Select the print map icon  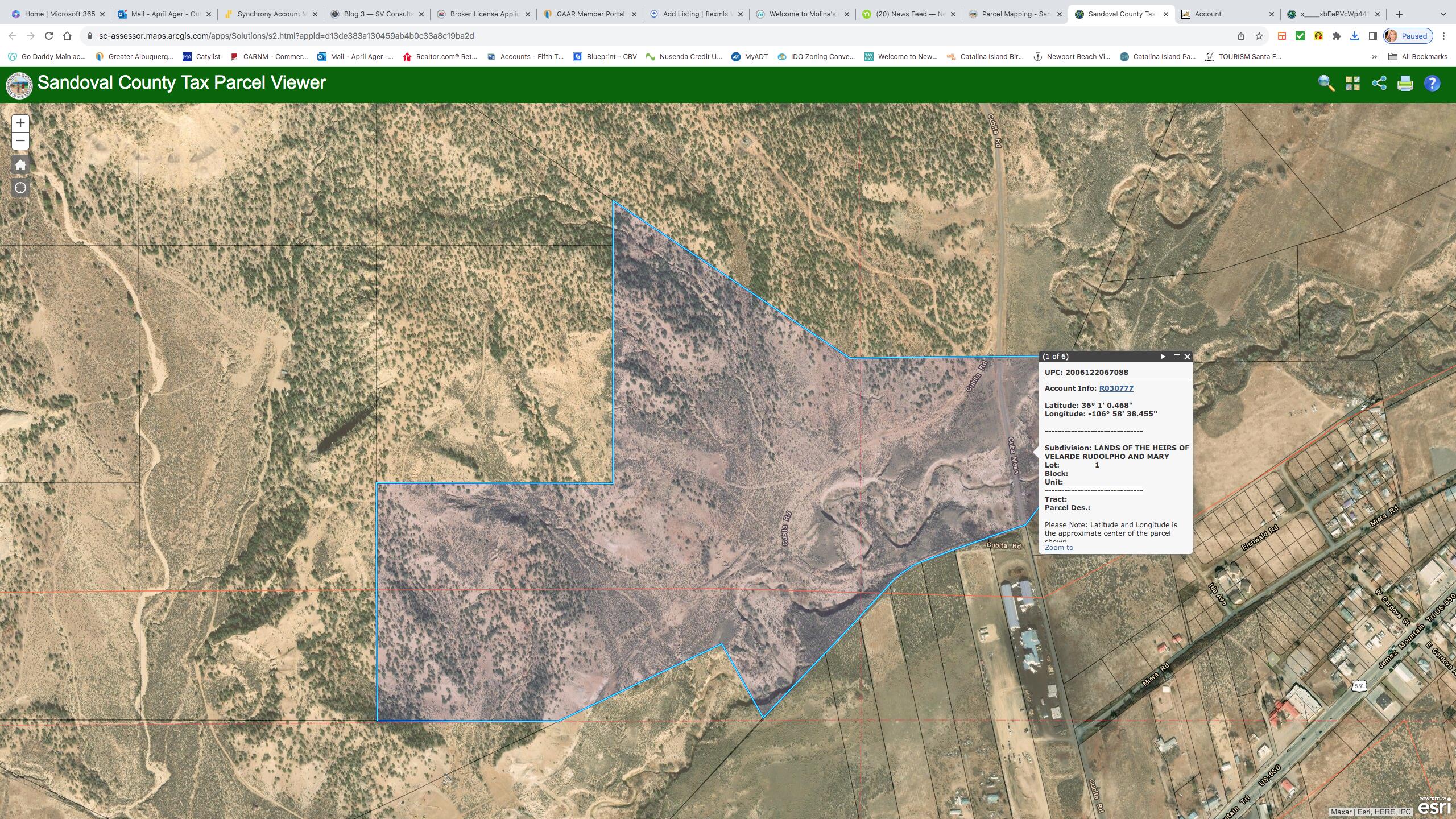(x=1405, y=83)
